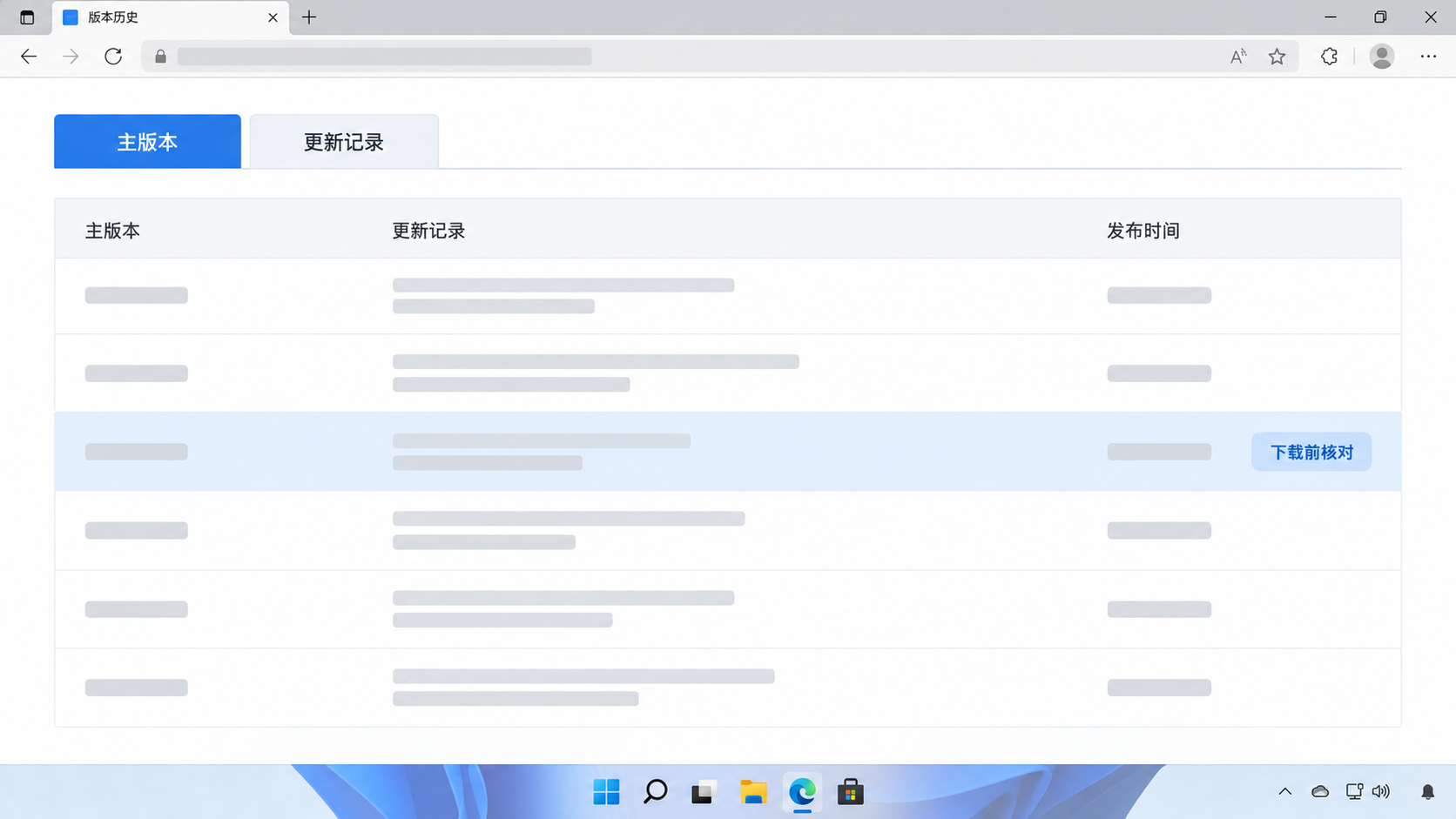This screenshot has height=819, width=1456.
Task: Click the 更新记录 column header
Action: [428, 231]
